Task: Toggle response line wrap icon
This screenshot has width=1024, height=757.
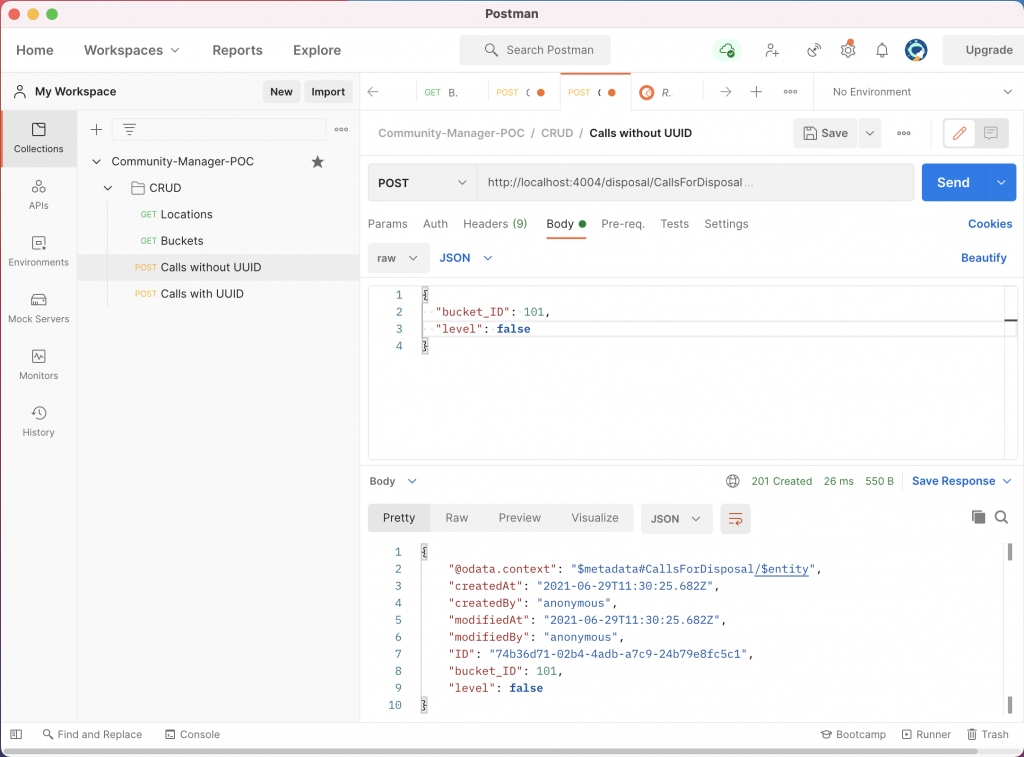Action: click(735, 519)
